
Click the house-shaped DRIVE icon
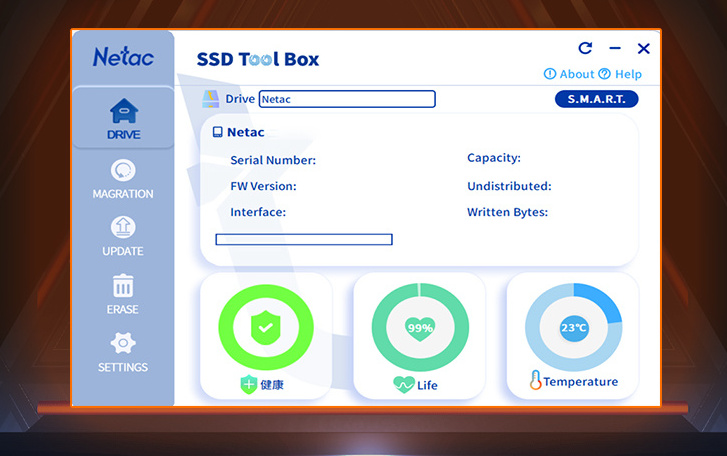(x=124, y=111)
